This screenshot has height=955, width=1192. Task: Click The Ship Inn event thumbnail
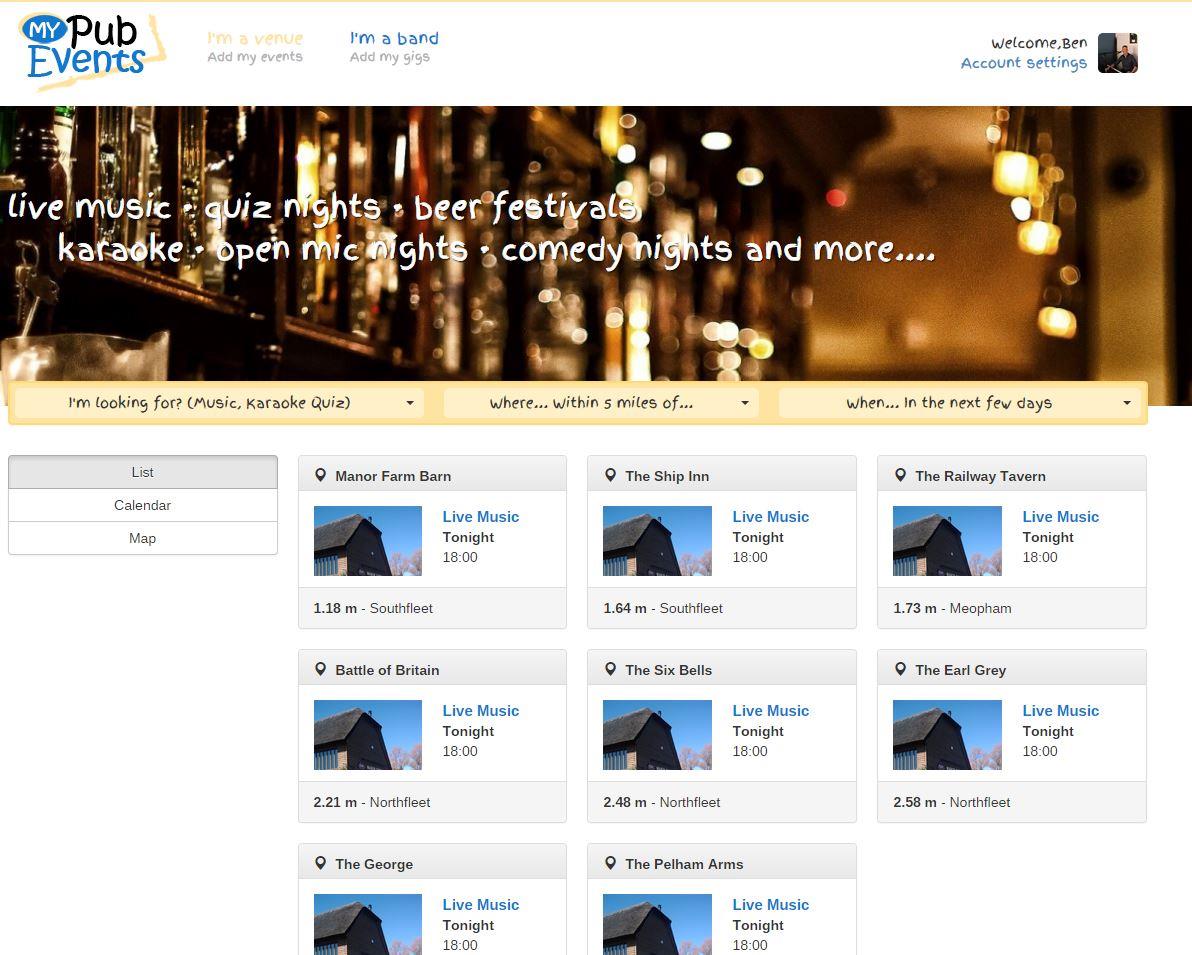658,541
